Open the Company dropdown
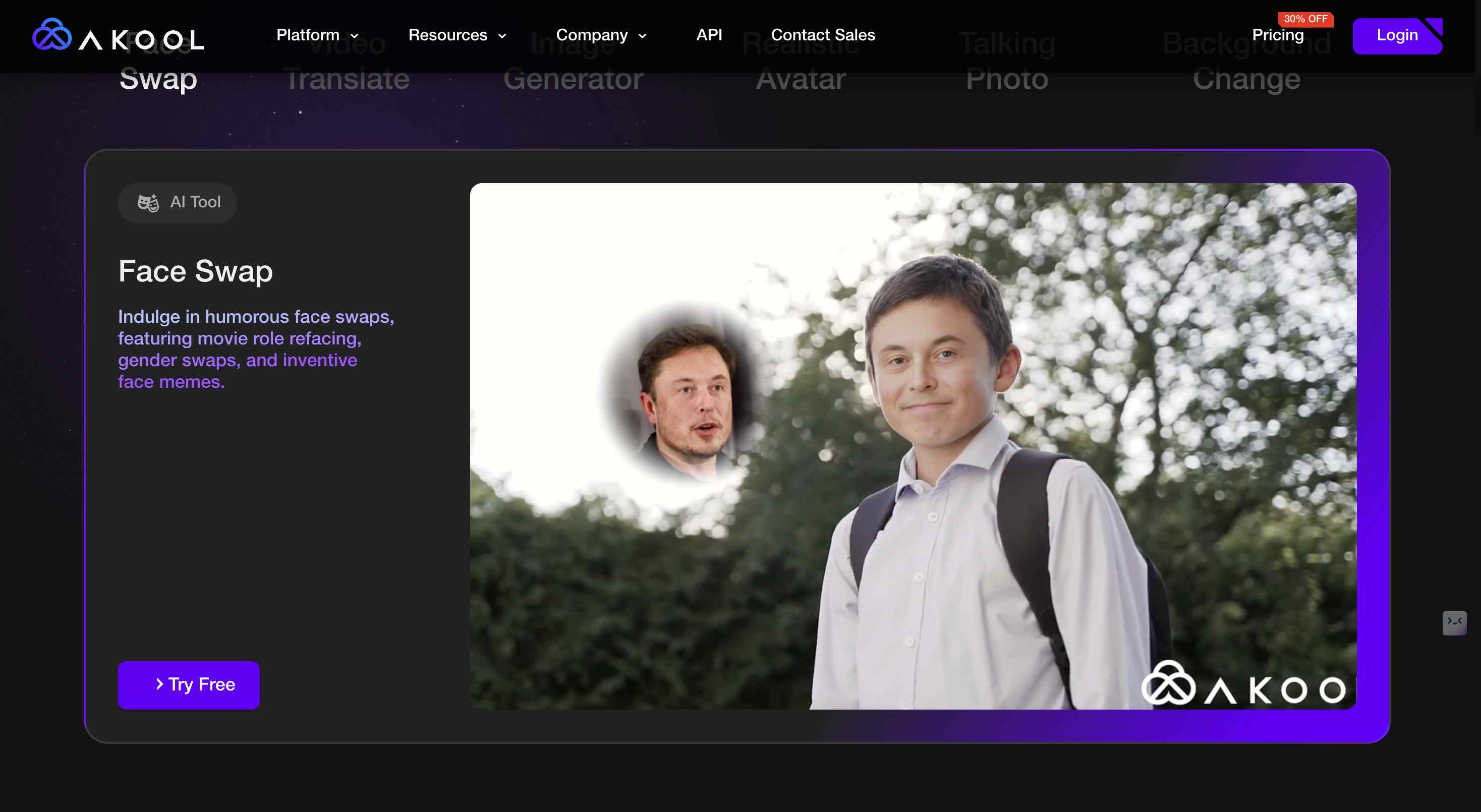This screenshot has height=812, width=1481. pos(601,35)
